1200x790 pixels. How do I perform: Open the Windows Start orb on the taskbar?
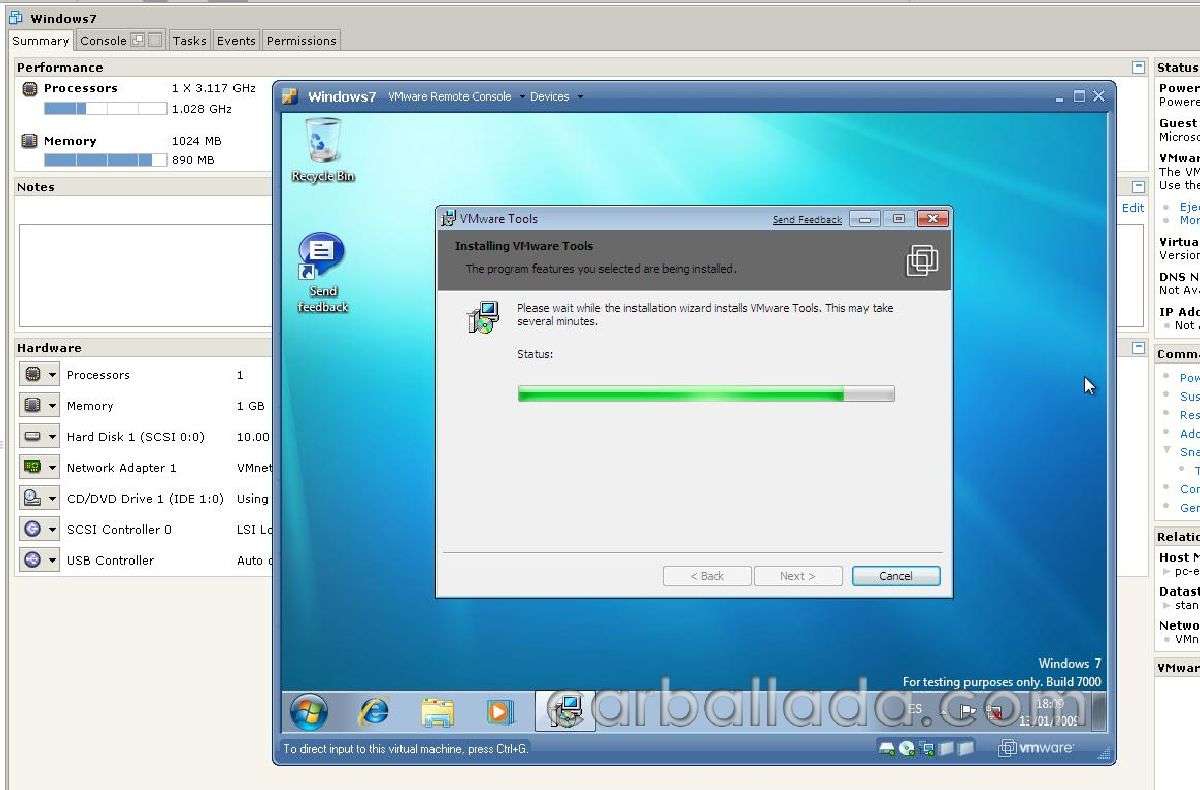pos(307,712)
